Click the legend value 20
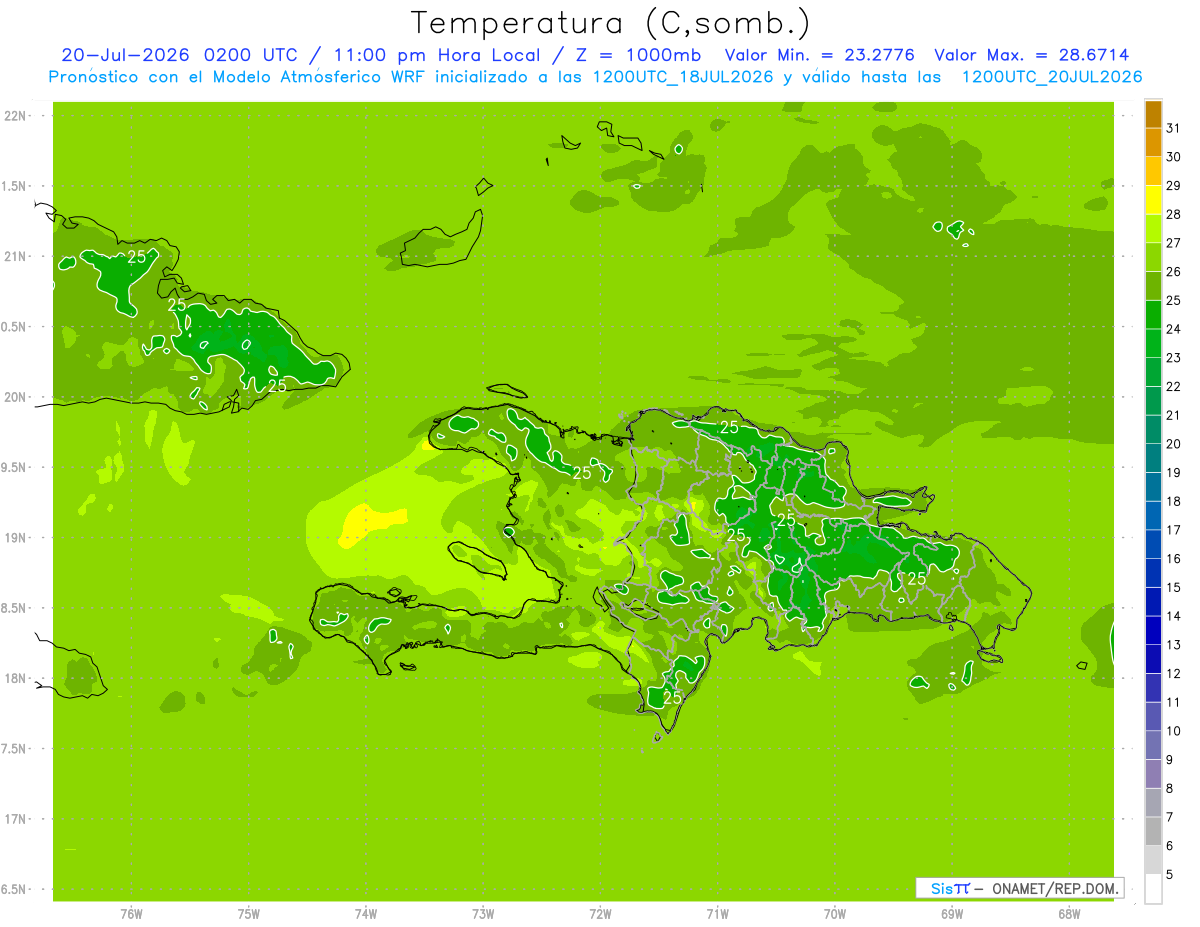 (x=1174, y=444)
